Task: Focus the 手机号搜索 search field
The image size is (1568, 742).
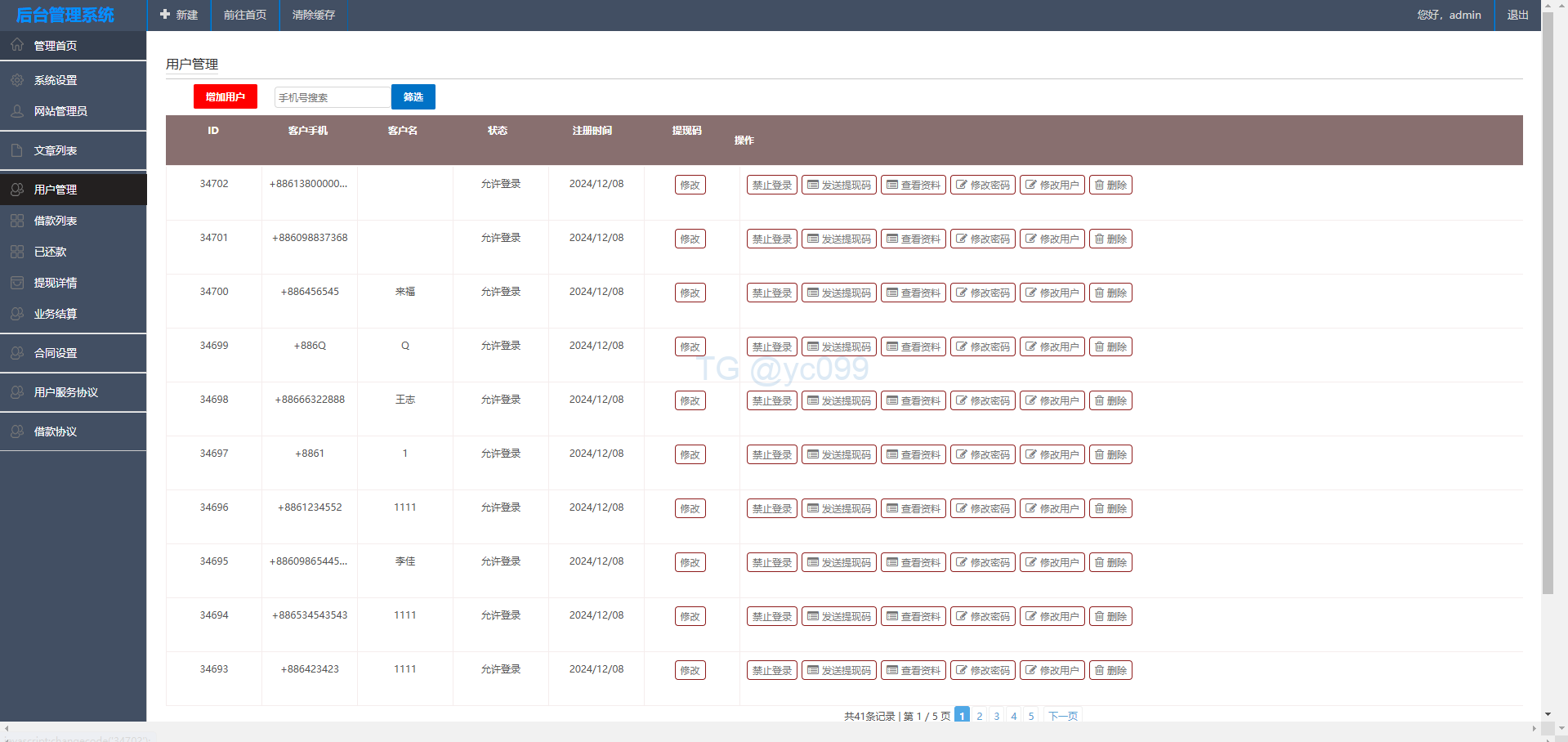Action: tap(332, 97)
